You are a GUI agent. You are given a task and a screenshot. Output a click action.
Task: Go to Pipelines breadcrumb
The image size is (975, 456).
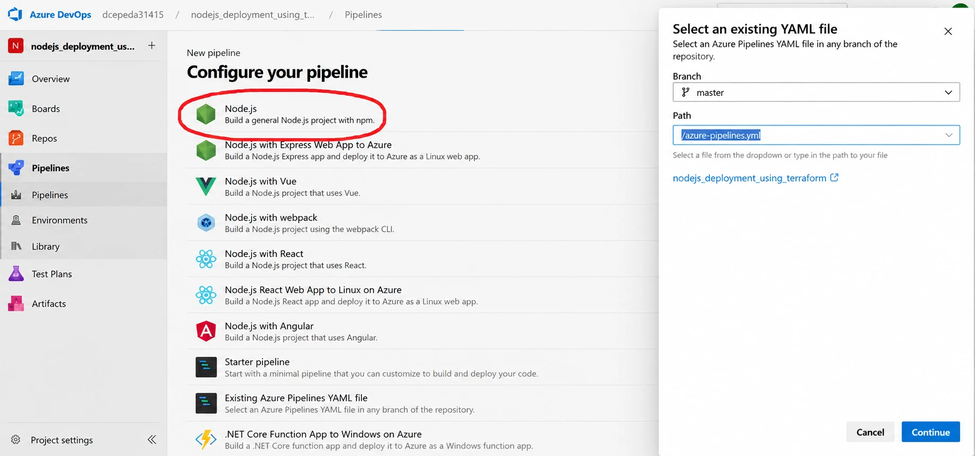tap(363, 14)
